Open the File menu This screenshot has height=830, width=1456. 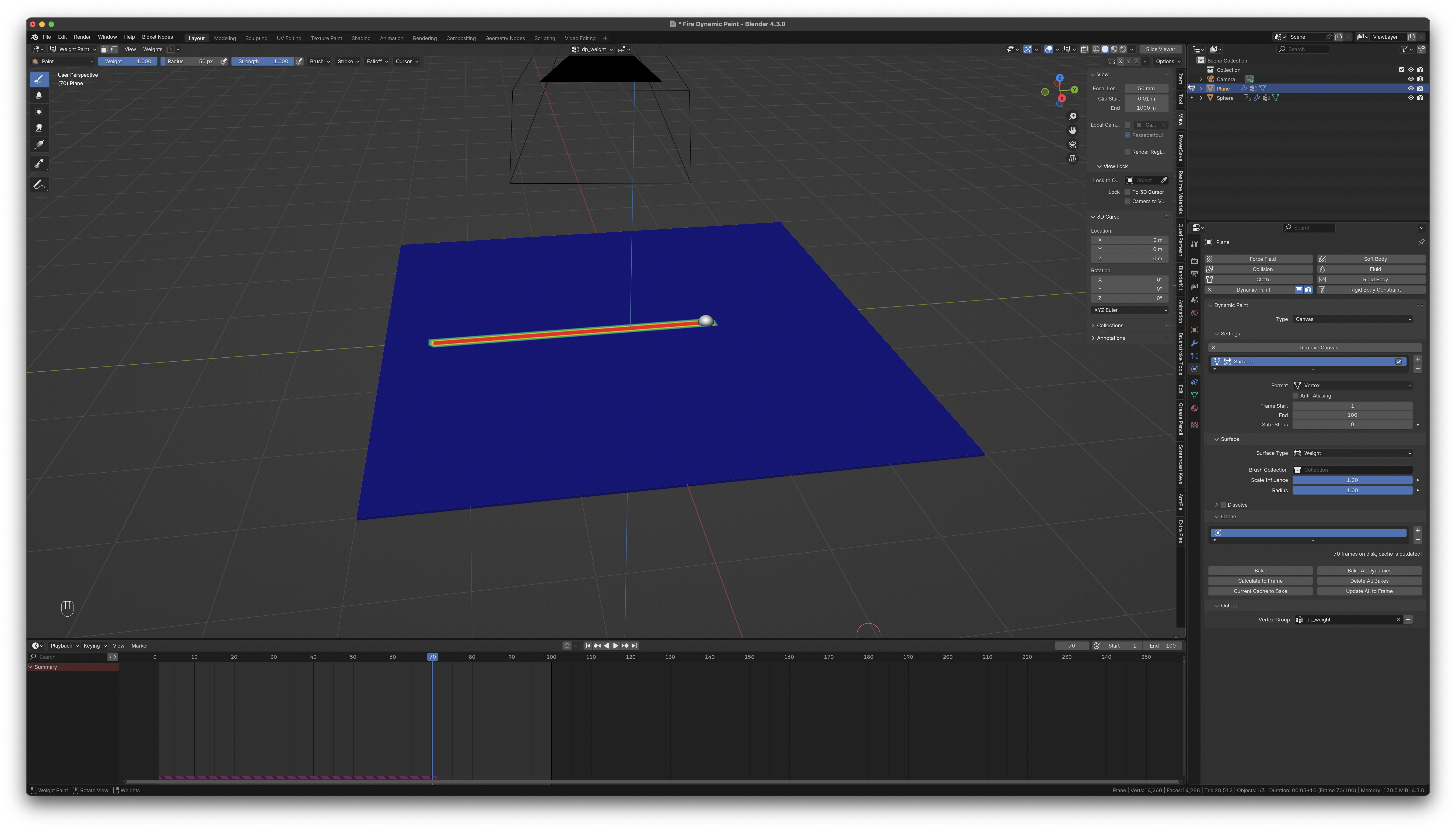click(x=47, y=37)
